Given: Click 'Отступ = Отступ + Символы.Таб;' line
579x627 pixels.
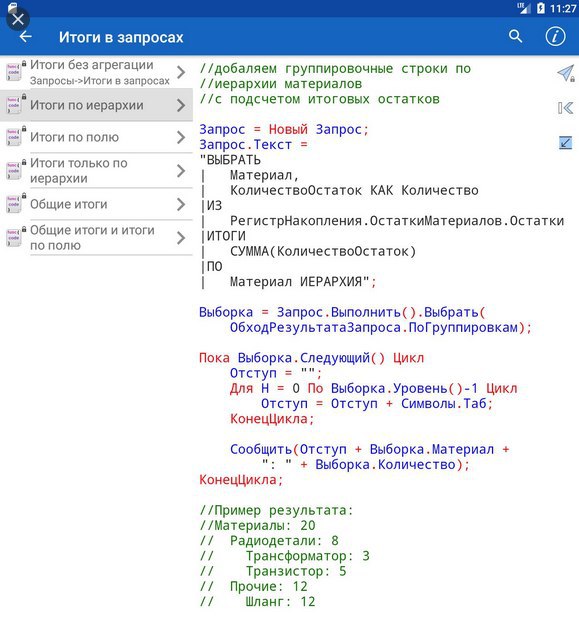Looking at the screenshot, I should tap(377, 404).
